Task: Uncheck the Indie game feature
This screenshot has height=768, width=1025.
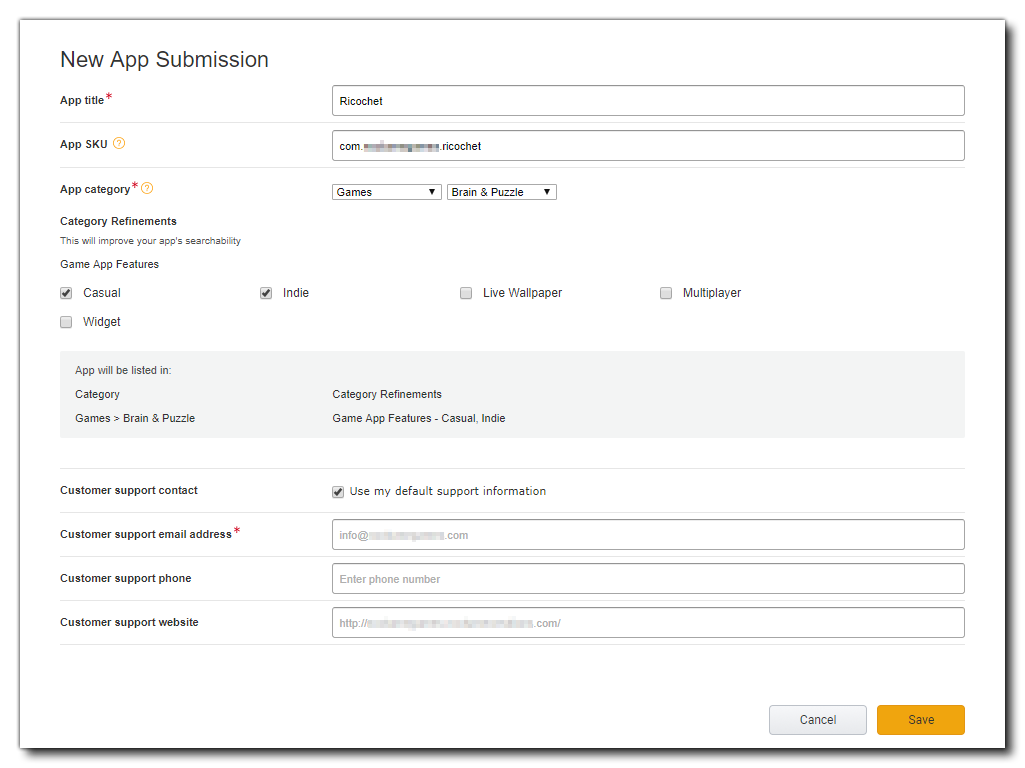Action: [x=266, y=293]
